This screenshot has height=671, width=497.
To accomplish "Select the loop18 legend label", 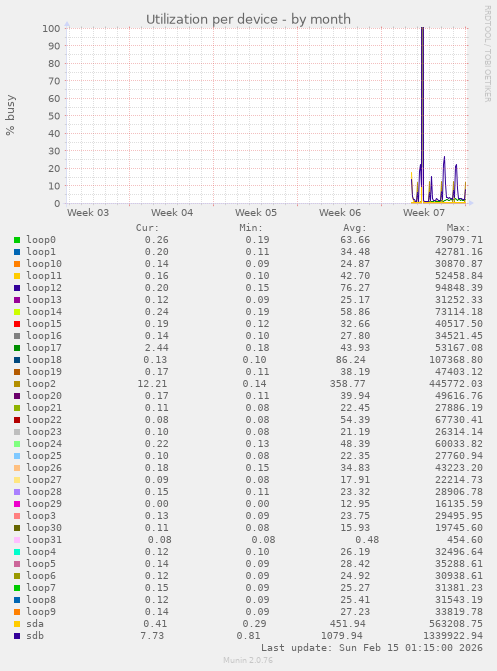I will pyautogui.click(x=44, y=359).
